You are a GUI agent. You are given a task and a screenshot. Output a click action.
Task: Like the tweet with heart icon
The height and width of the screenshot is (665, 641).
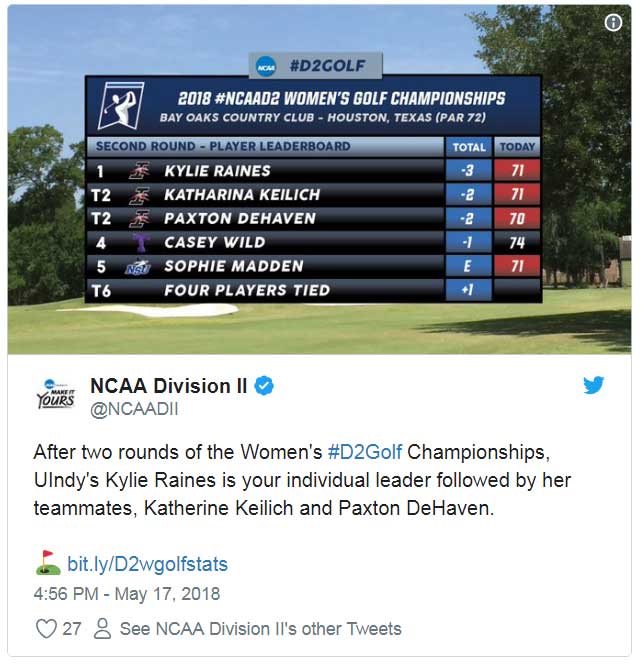(45, 629)
